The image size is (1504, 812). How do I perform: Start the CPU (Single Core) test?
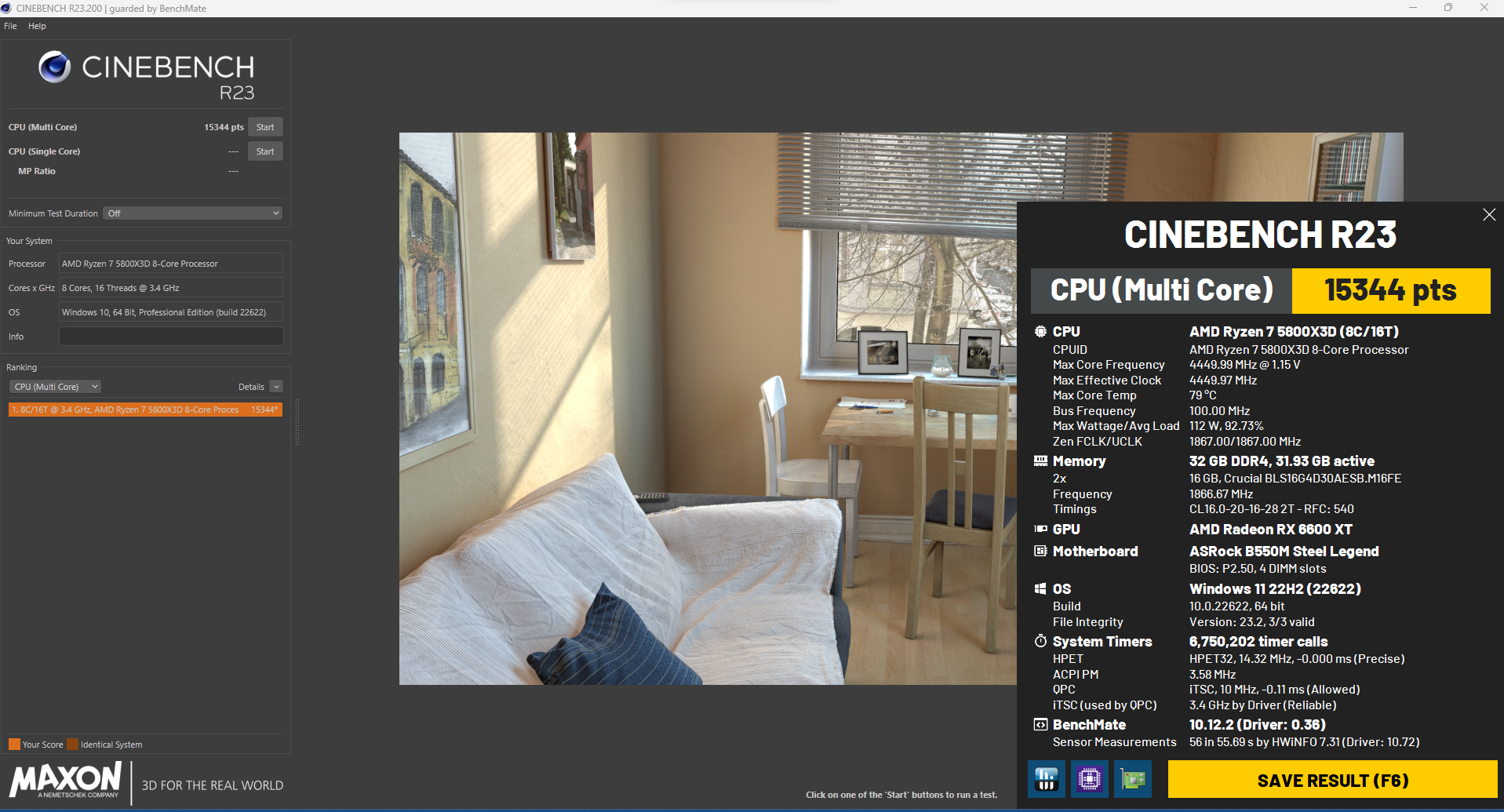coord(265,151)
